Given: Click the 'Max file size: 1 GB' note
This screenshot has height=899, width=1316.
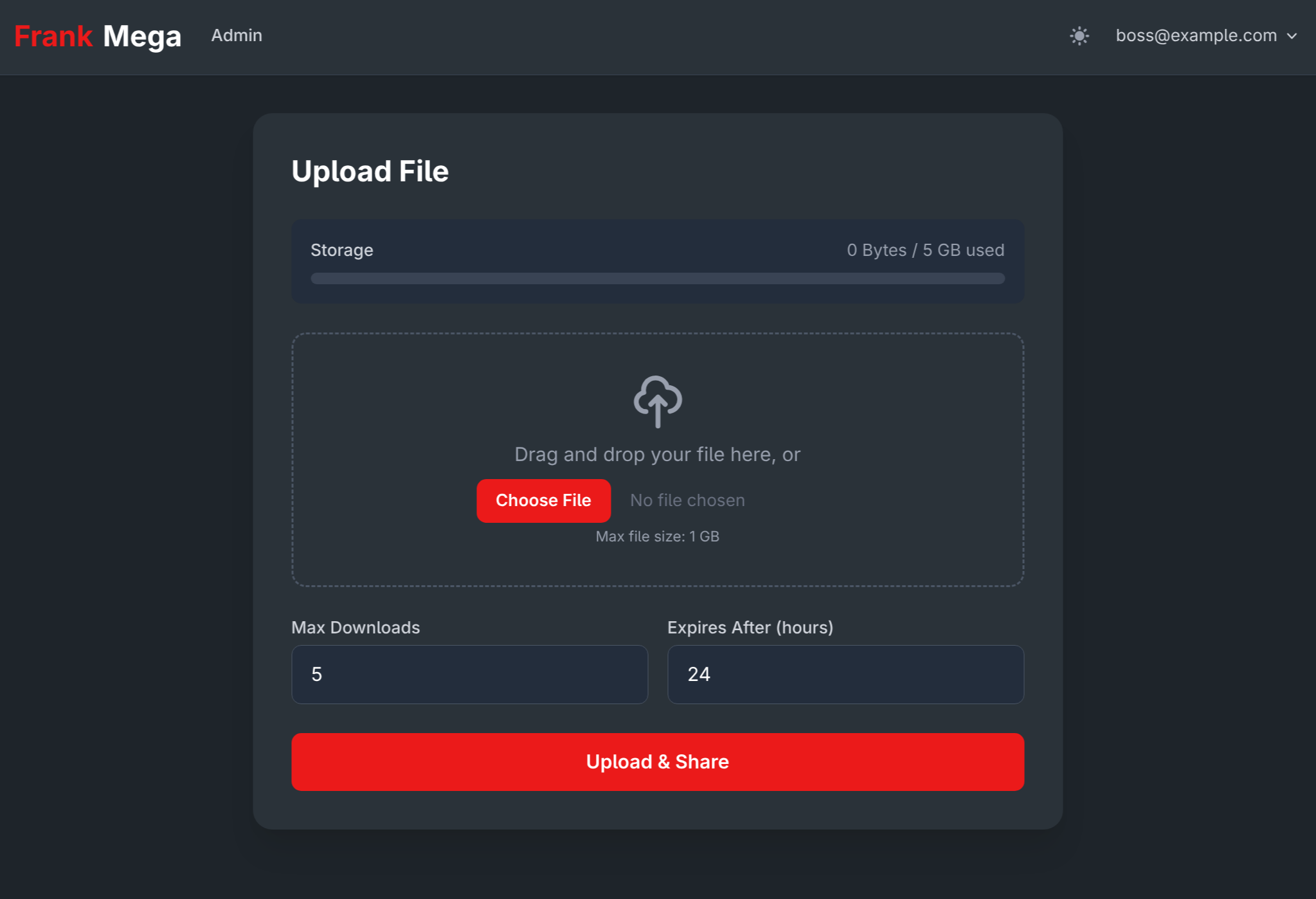Looking at the screenshot, I should tap(657, 536).
